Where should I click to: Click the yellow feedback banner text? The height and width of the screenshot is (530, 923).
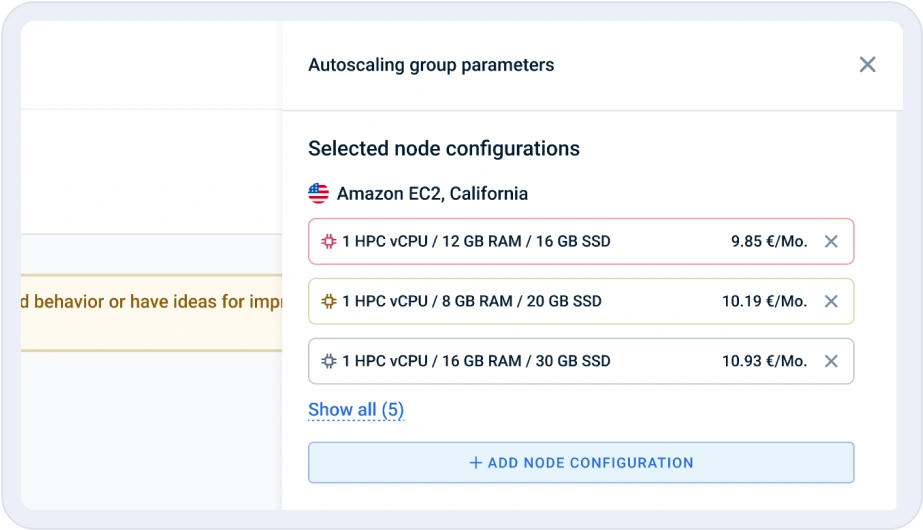[x=150, y=301]
